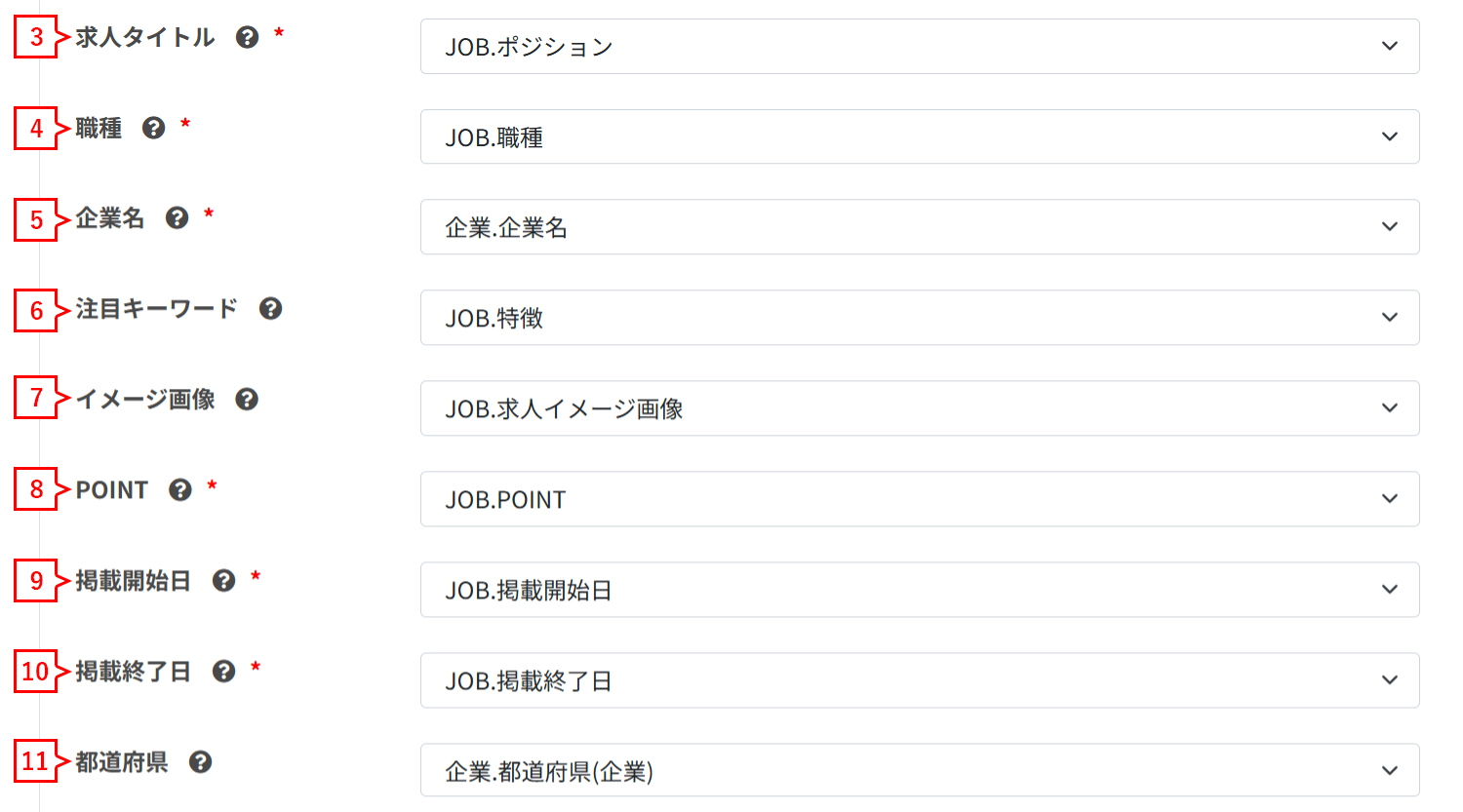Open help icon beside POINT label

point(180,489)
